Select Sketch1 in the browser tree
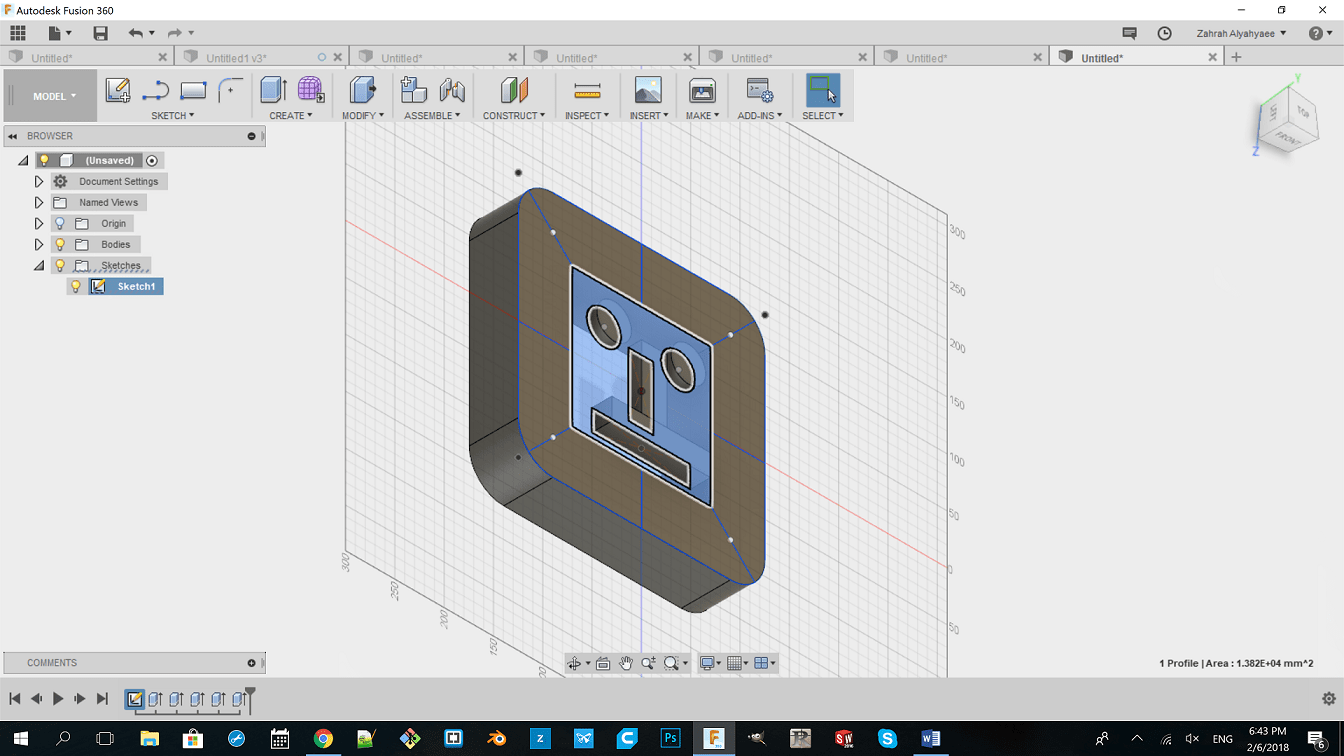This screenshot has height=756, width=1344. click(x=136, y=286)
